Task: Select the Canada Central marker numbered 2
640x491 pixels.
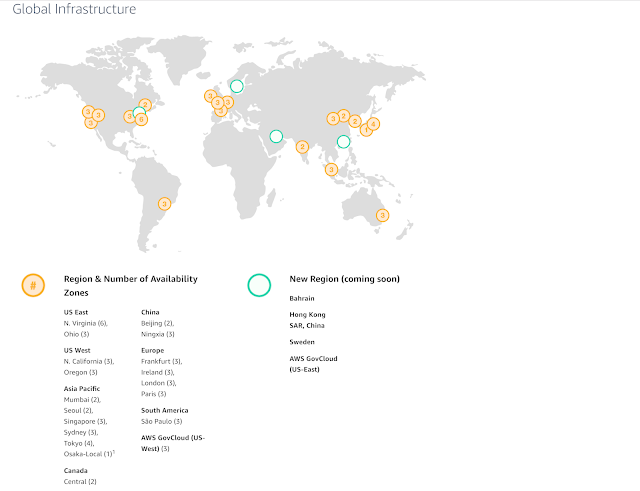Action: coord(145,105)
